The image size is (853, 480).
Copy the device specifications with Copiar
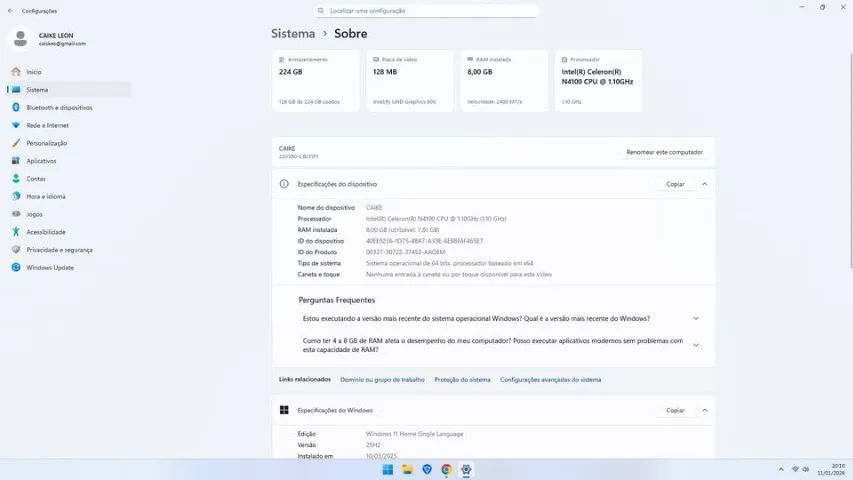click(675, 184)
